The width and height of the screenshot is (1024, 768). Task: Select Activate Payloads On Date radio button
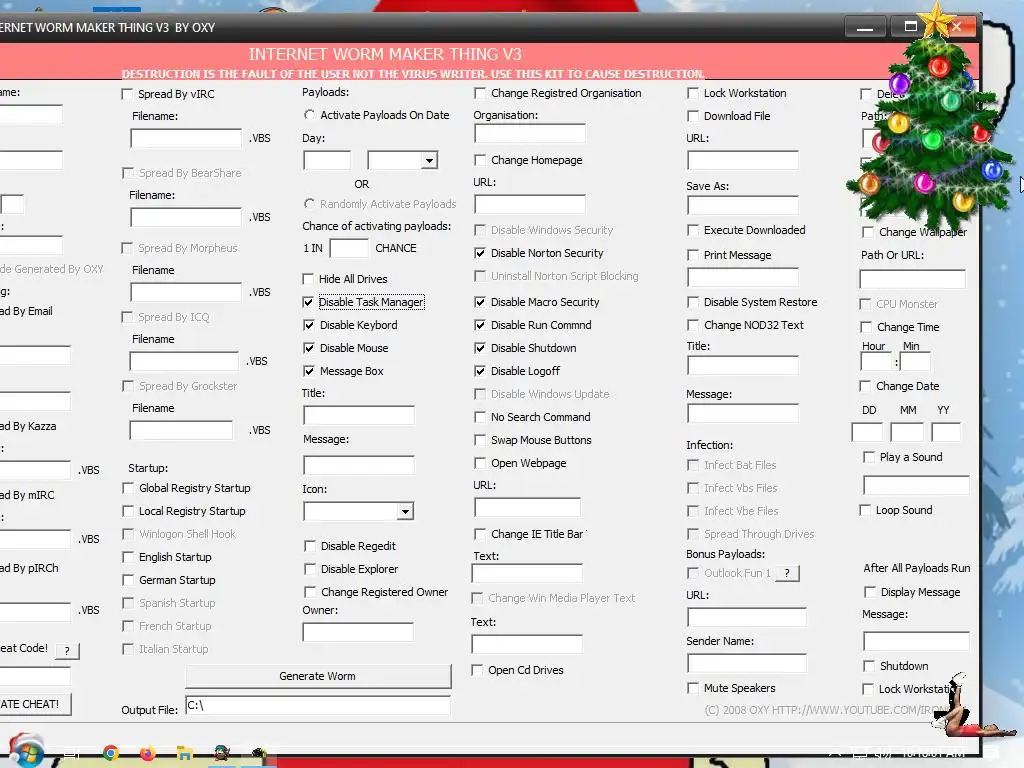309,115
